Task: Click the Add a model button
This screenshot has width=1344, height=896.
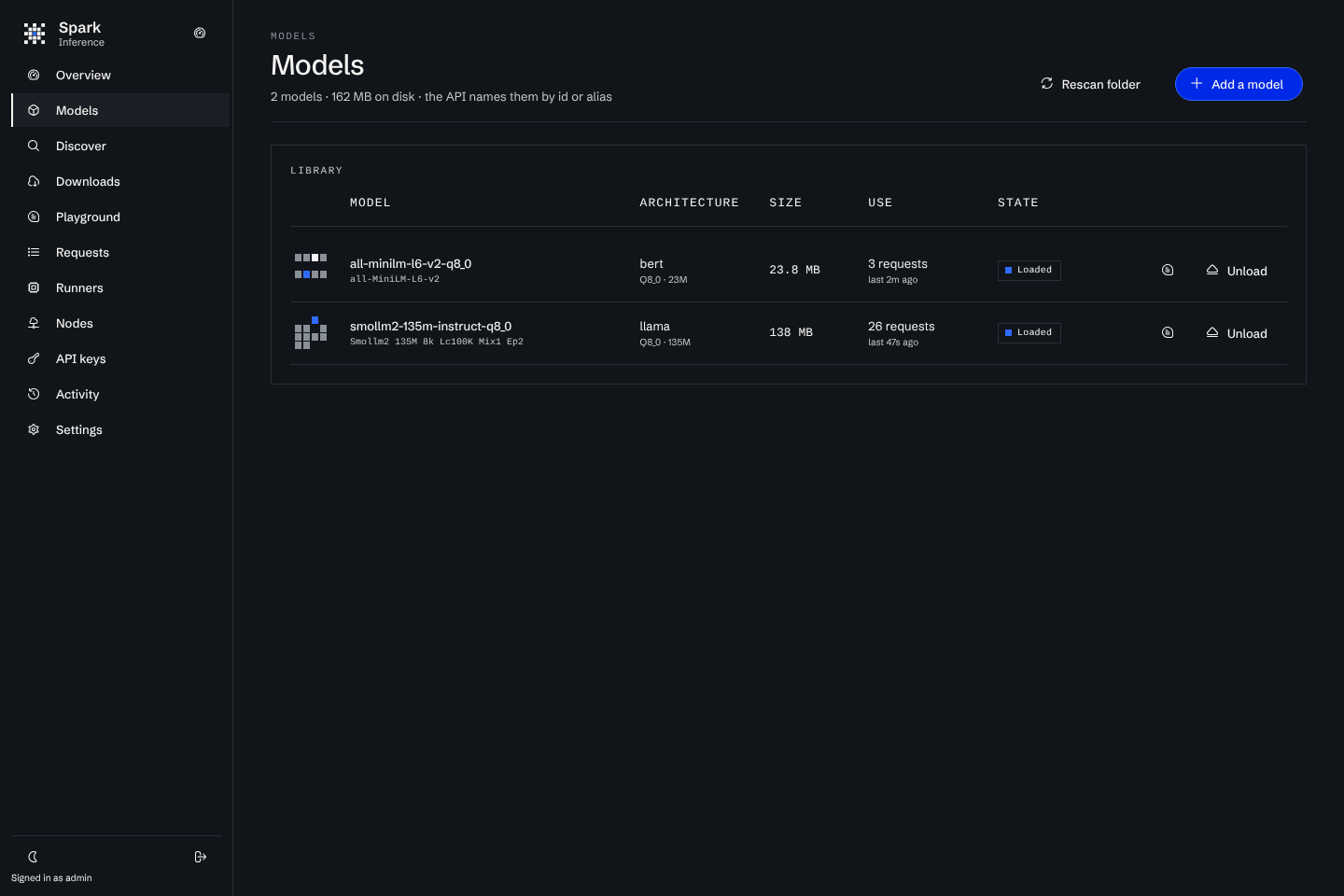Action: pyautogui.click(x=1239, y=84)
